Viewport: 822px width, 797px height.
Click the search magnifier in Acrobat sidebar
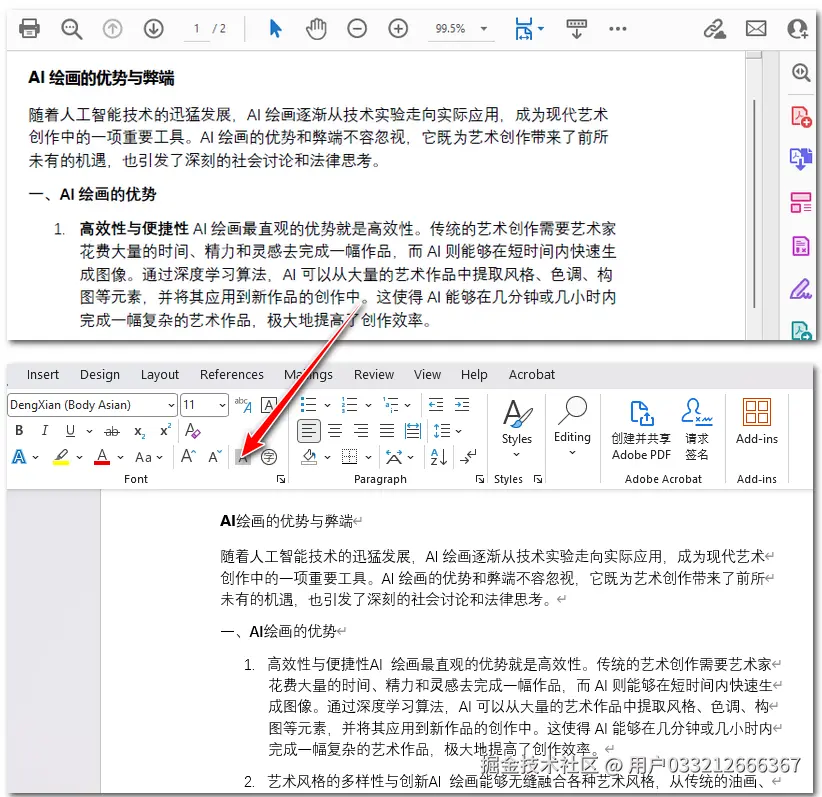801,72
